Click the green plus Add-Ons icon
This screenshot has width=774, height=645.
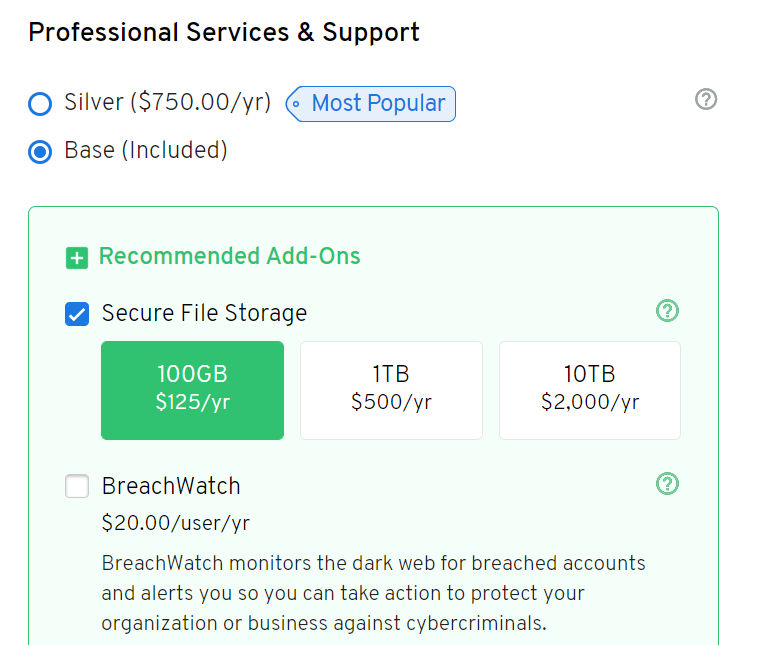tap(77, 258)
